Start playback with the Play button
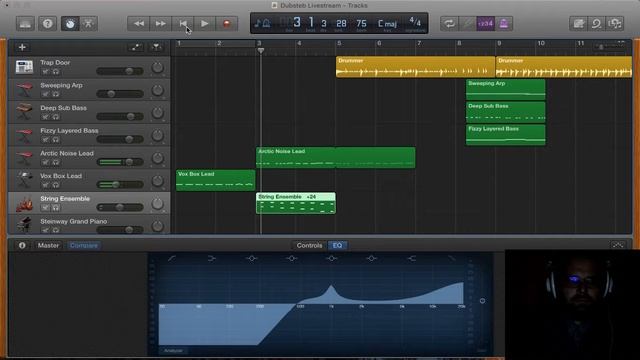This screenshot has height=360, width=640. point(205,24)
